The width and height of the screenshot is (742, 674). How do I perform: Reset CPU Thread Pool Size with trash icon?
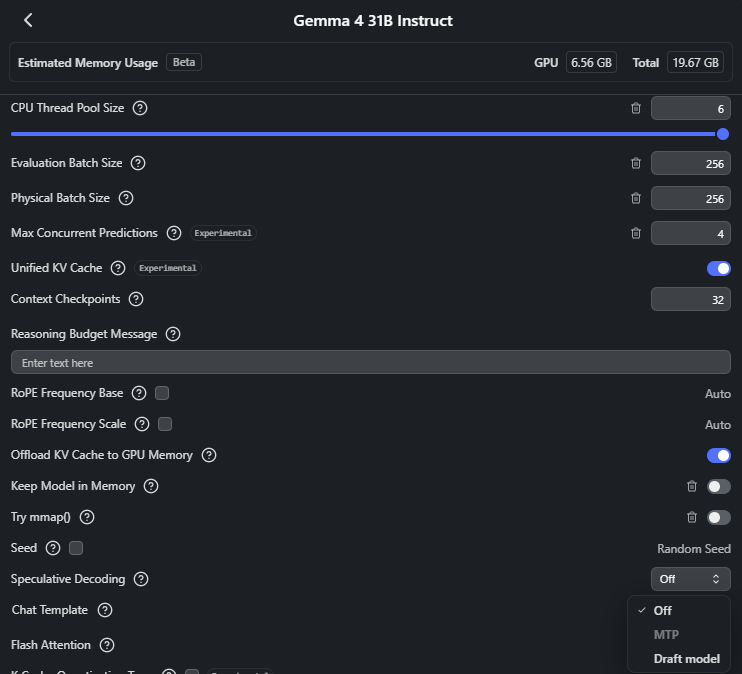coord(636,108)
